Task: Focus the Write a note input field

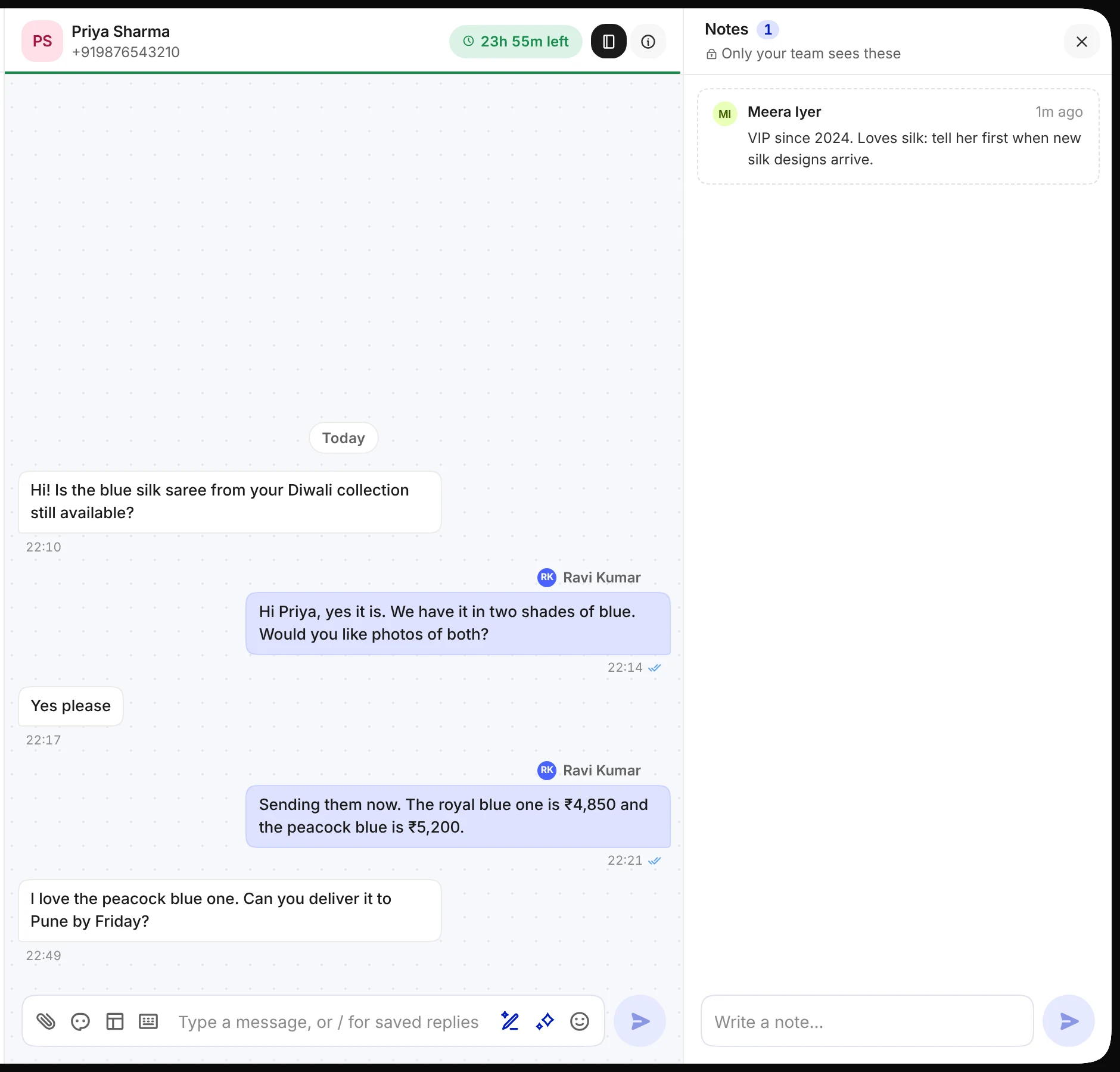Action: click(x=867, y=1021)
